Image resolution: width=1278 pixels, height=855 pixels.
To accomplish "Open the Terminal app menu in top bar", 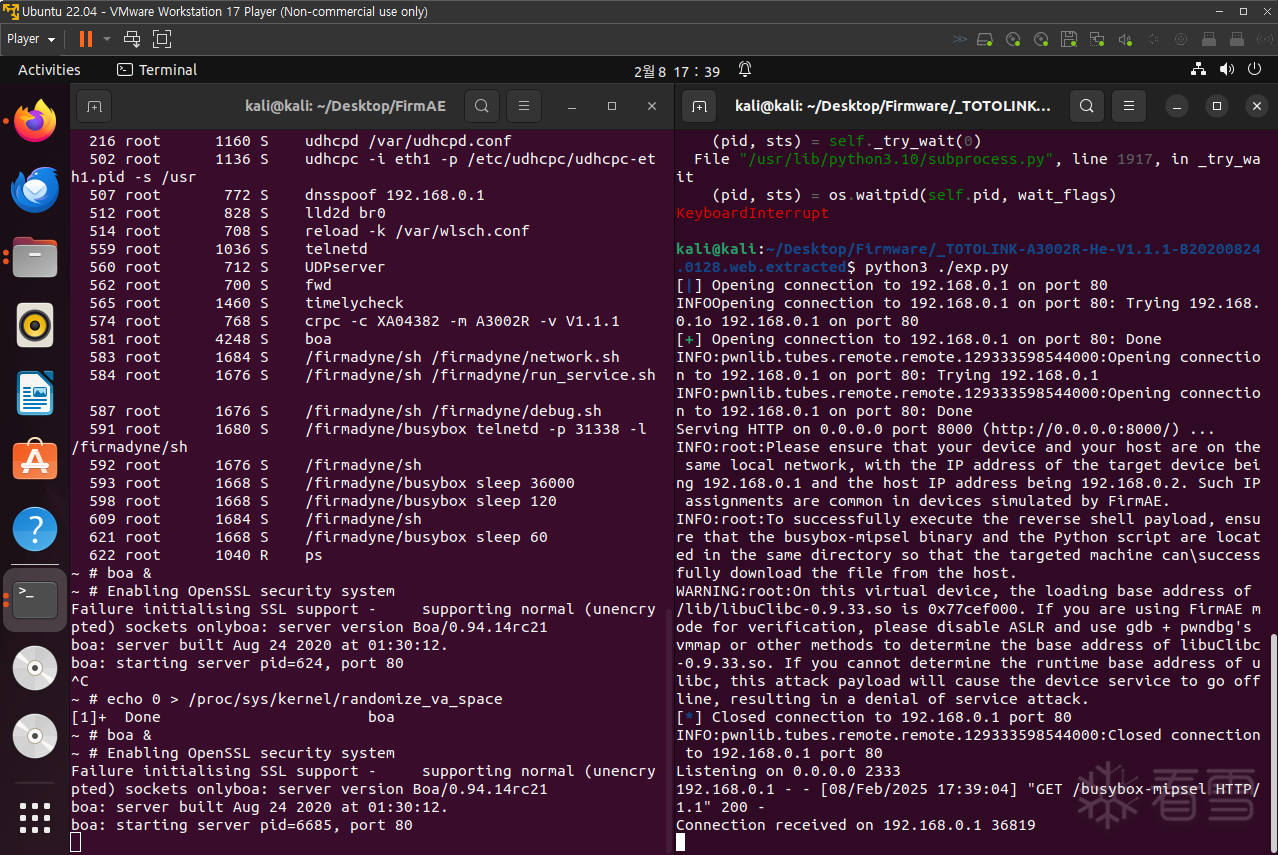I will point(157,70).
